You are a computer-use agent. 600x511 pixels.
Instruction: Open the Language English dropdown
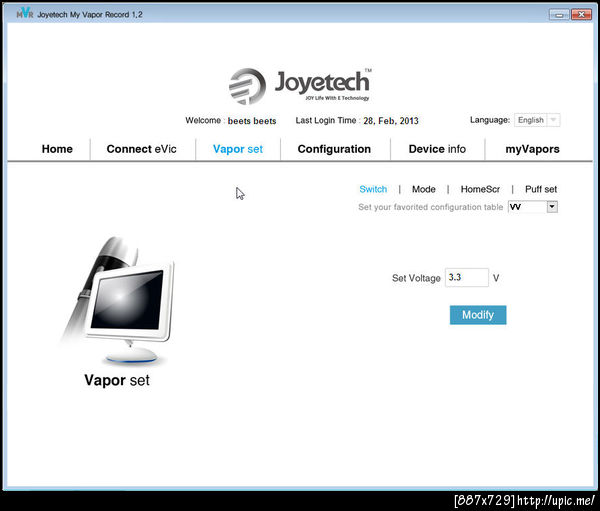tap(537, 120)
